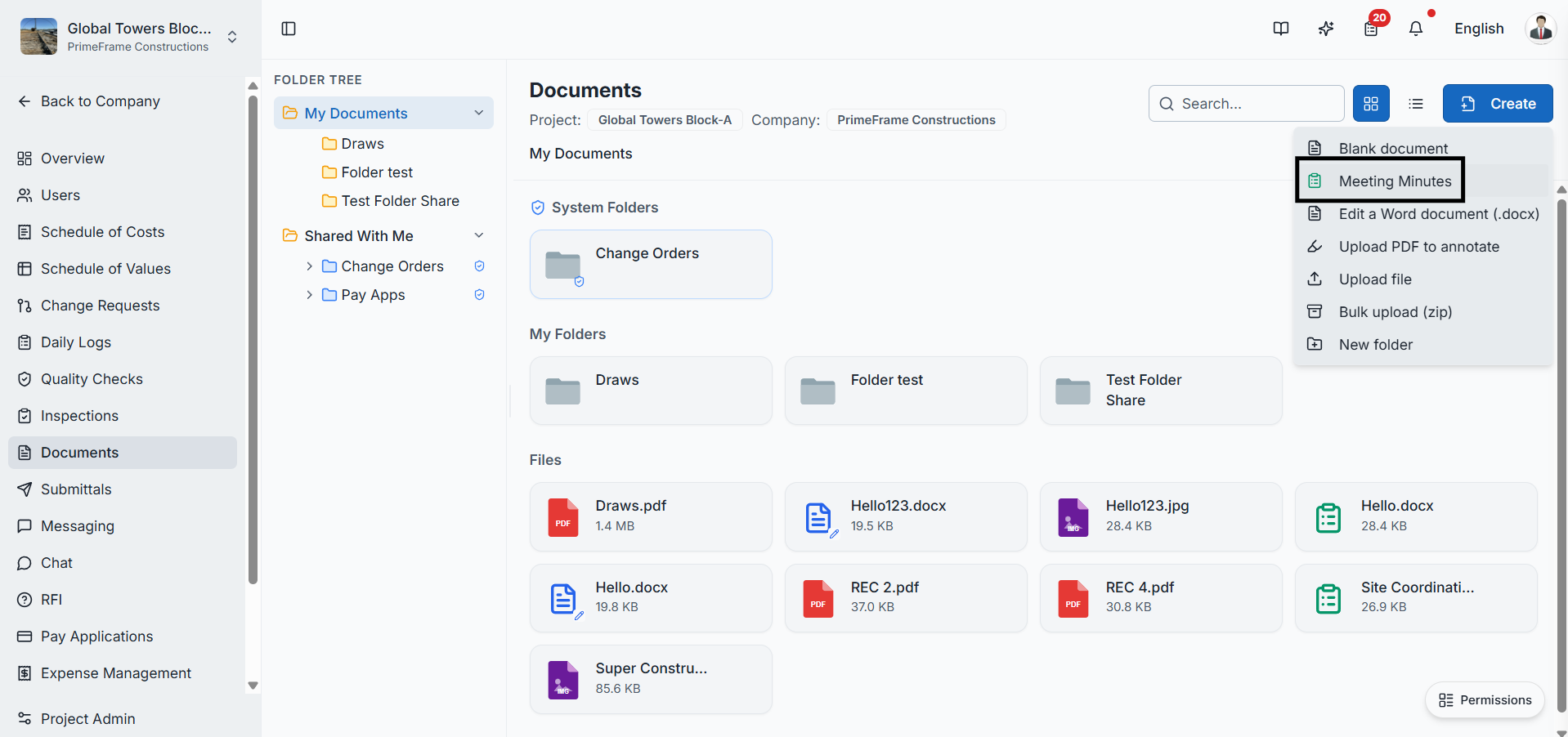Expand Change Orders tree folder
This screenshot has height=737, width=1568.
coord(309,266)
